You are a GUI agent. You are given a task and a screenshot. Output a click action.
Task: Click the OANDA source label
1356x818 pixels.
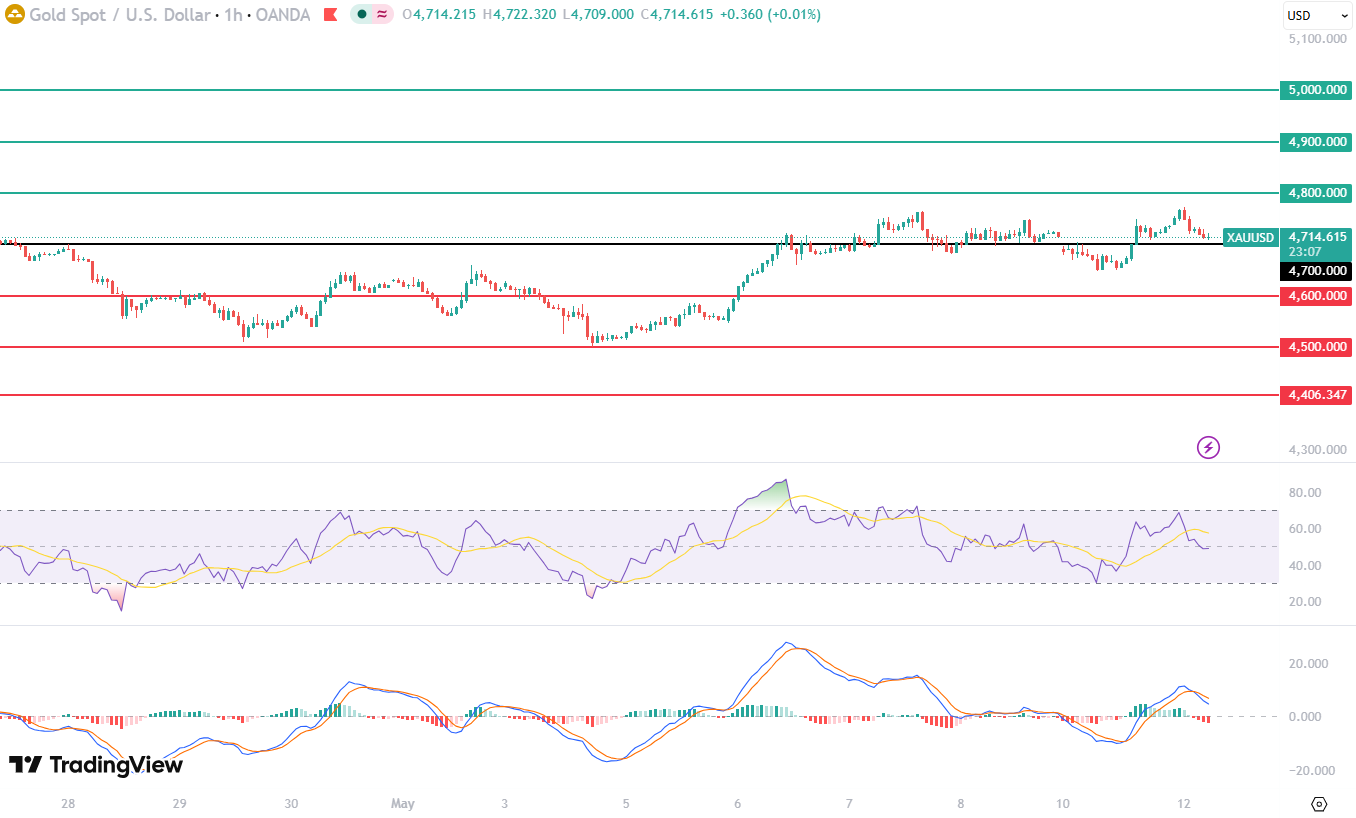pos(281,15)
